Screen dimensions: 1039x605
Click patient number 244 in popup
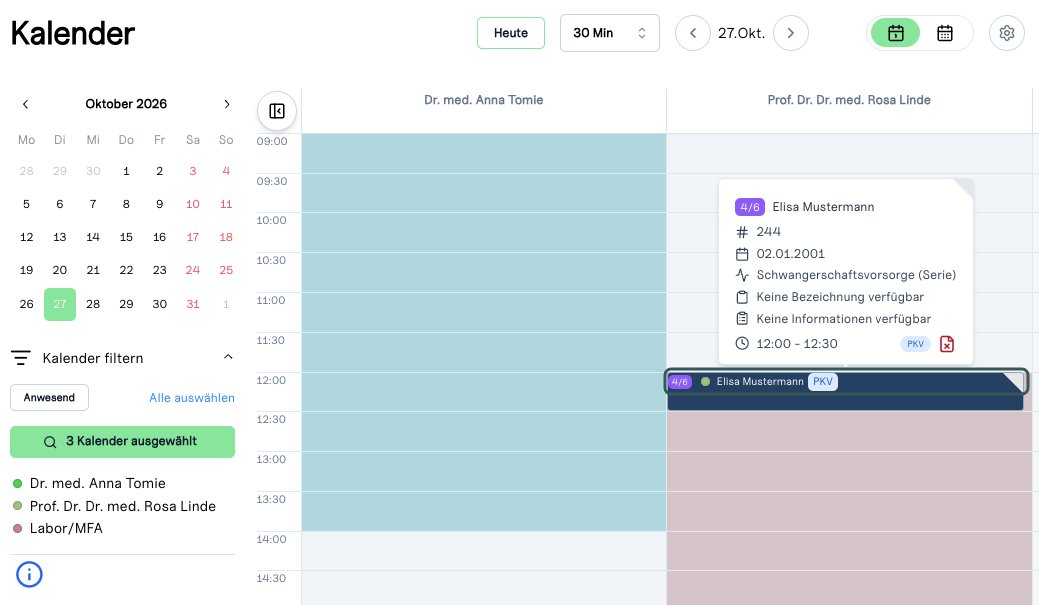[x=769, y=232]
